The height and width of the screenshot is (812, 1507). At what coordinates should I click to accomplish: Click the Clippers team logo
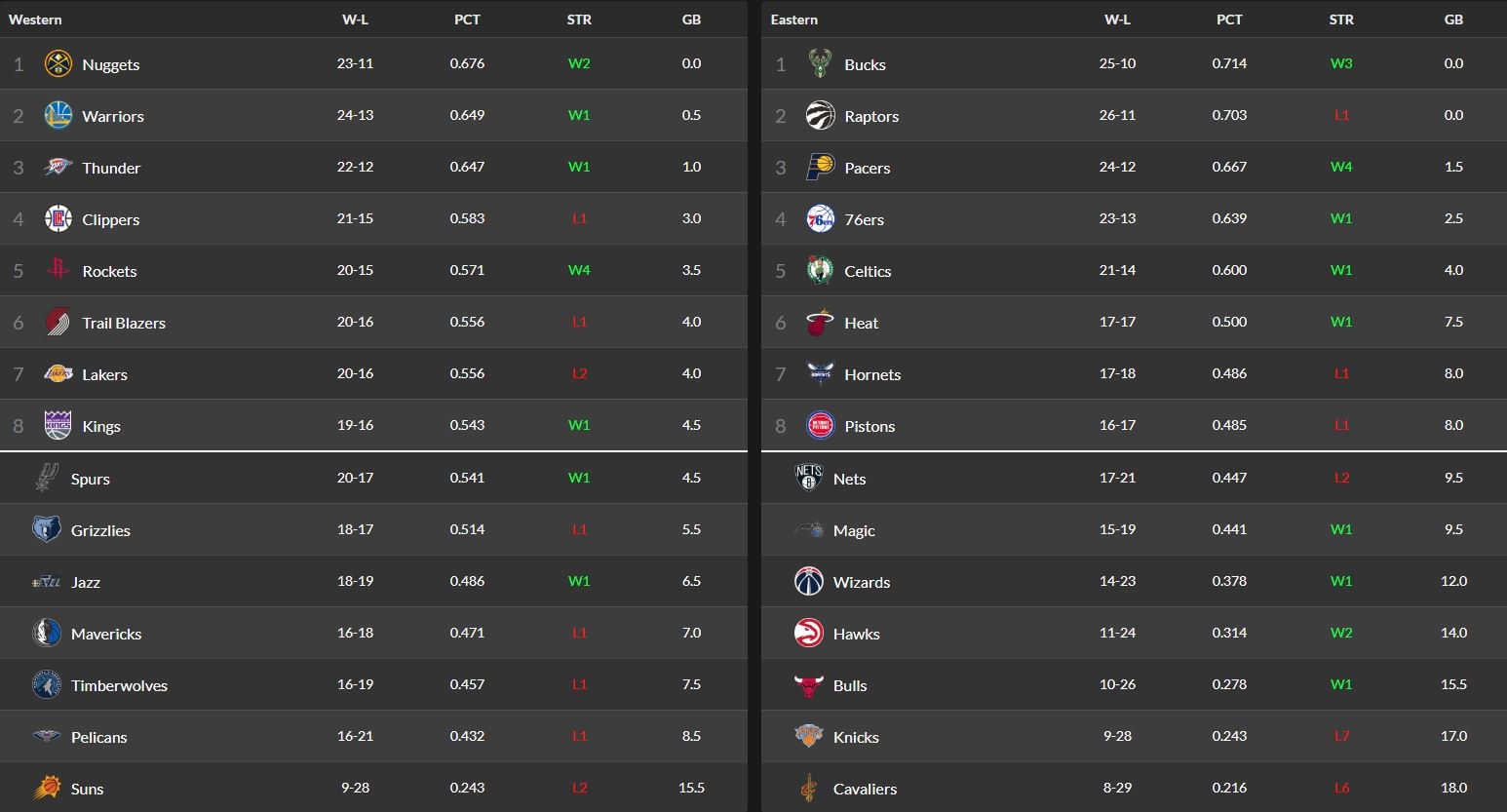[58, 219]
